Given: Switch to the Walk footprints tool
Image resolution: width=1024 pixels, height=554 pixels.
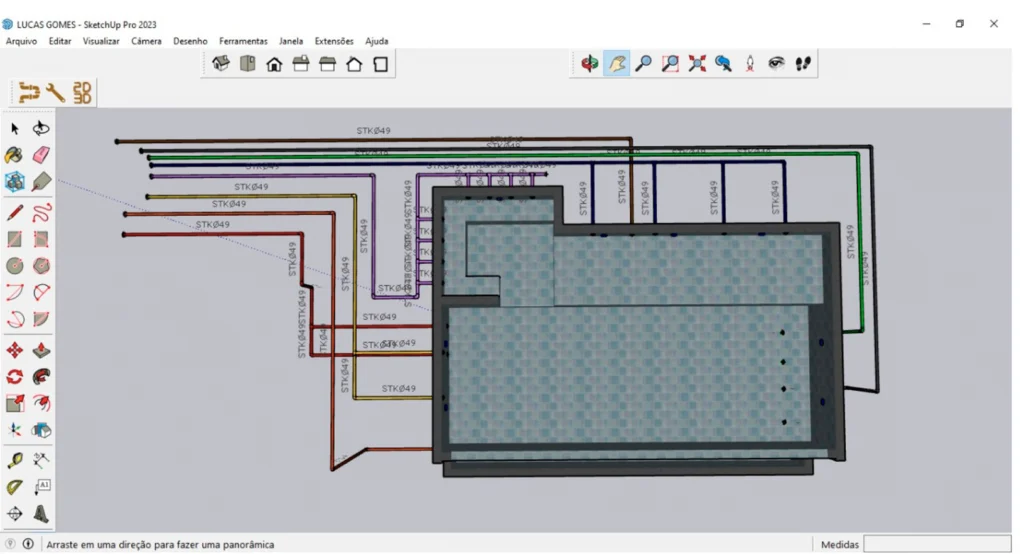Looking at the screenshot, I should [802, 64].
